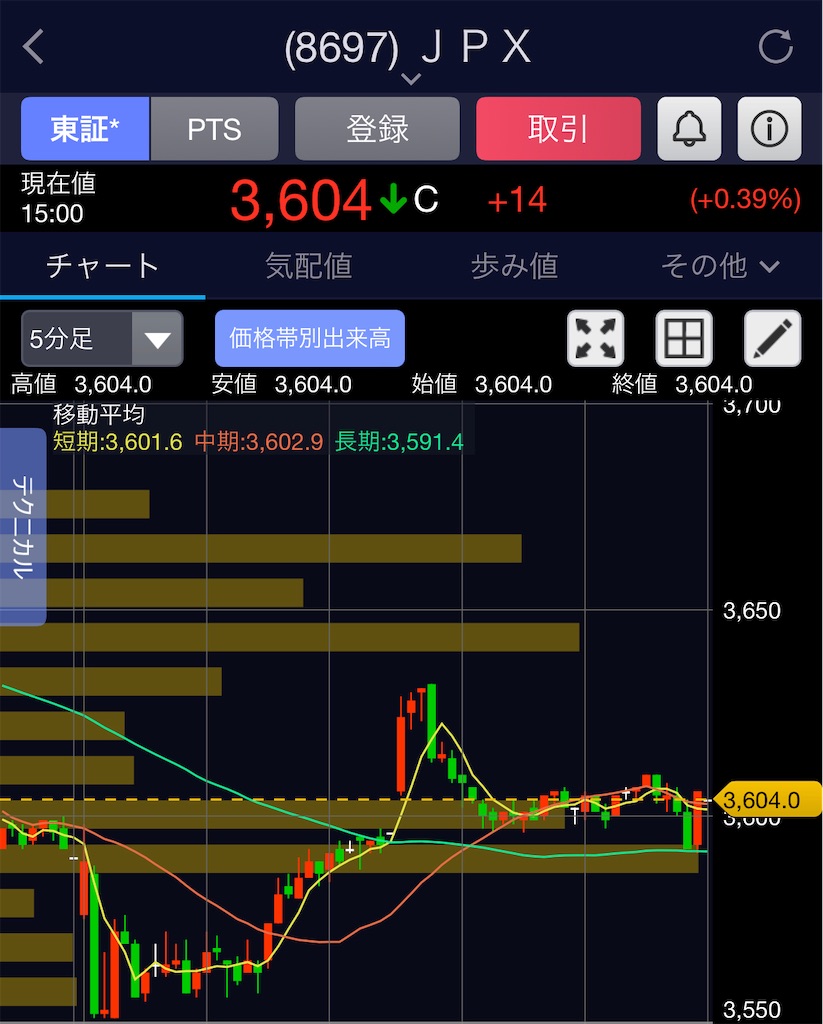The image size is (823, 1024).
Task: Switch to the 歩み値 tab
Action: [x=515, y=266]
